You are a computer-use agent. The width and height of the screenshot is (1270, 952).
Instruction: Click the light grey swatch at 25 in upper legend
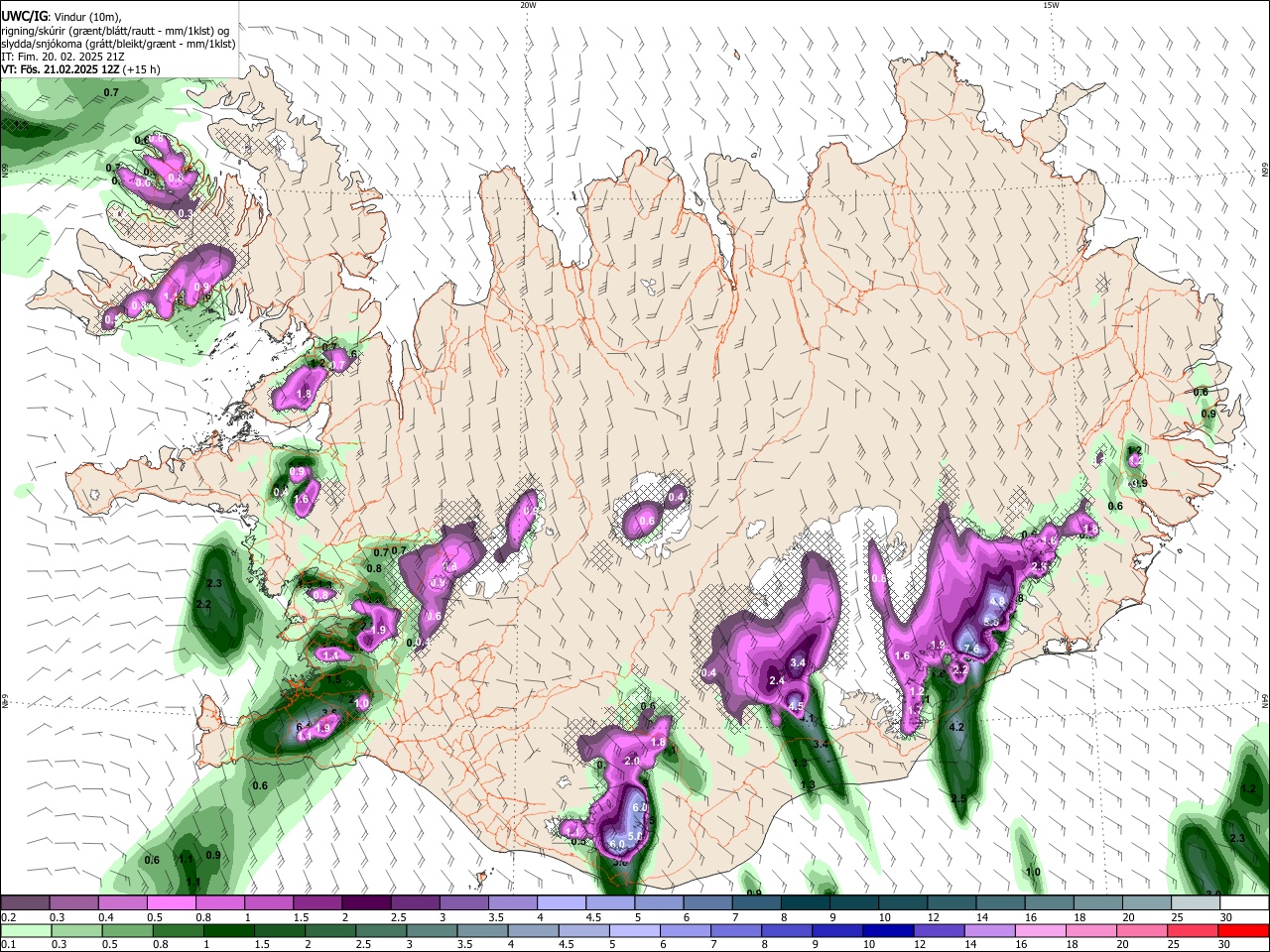(x=1196, y=903)
